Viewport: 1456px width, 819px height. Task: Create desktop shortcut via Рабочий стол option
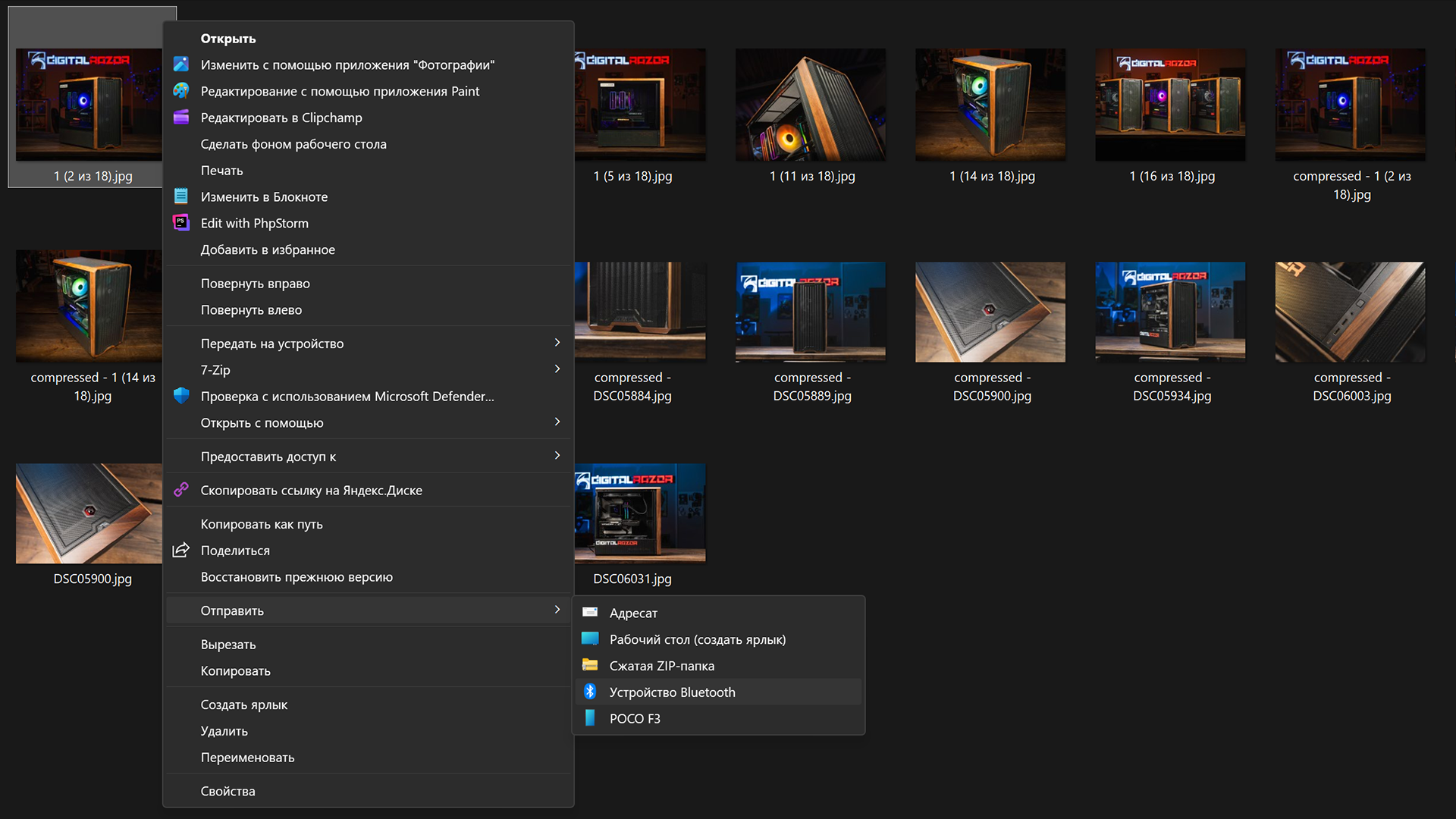tap(698, 639)
